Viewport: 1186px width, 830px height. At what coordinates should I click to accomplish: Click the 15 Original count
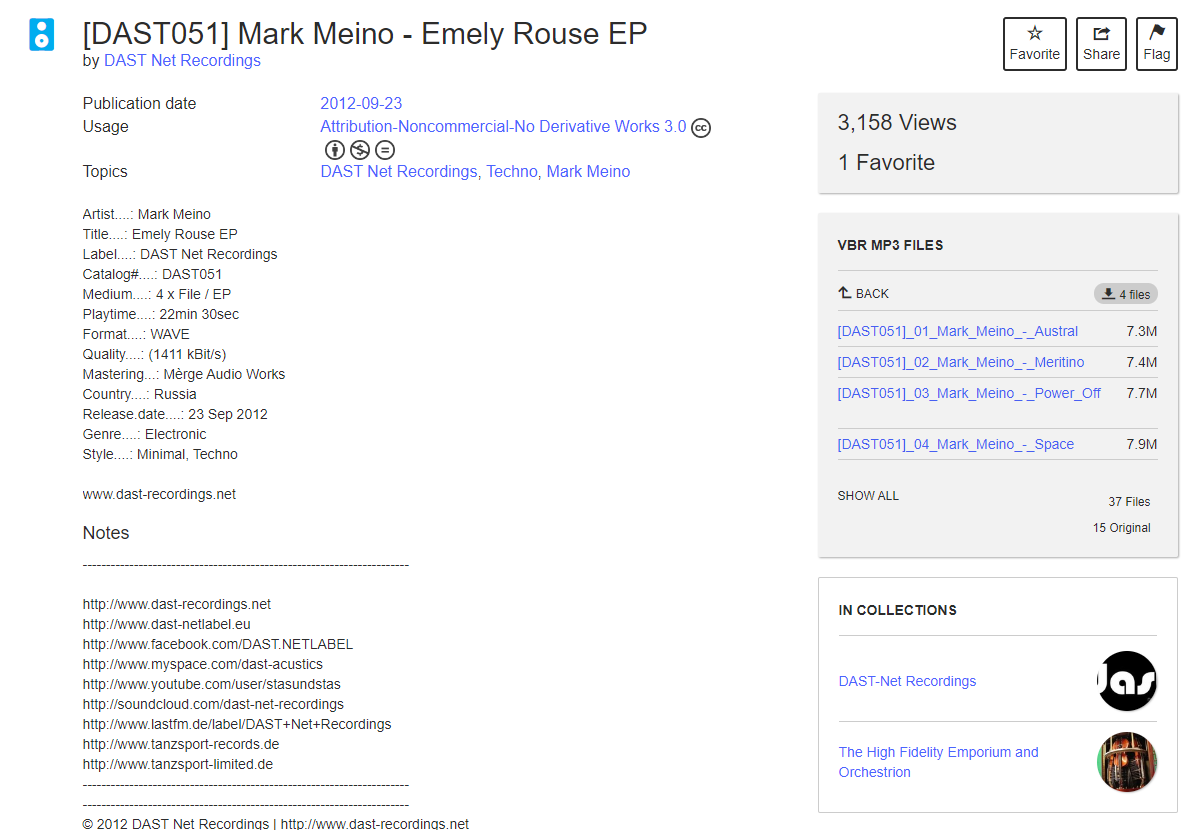click(1121, 527)
